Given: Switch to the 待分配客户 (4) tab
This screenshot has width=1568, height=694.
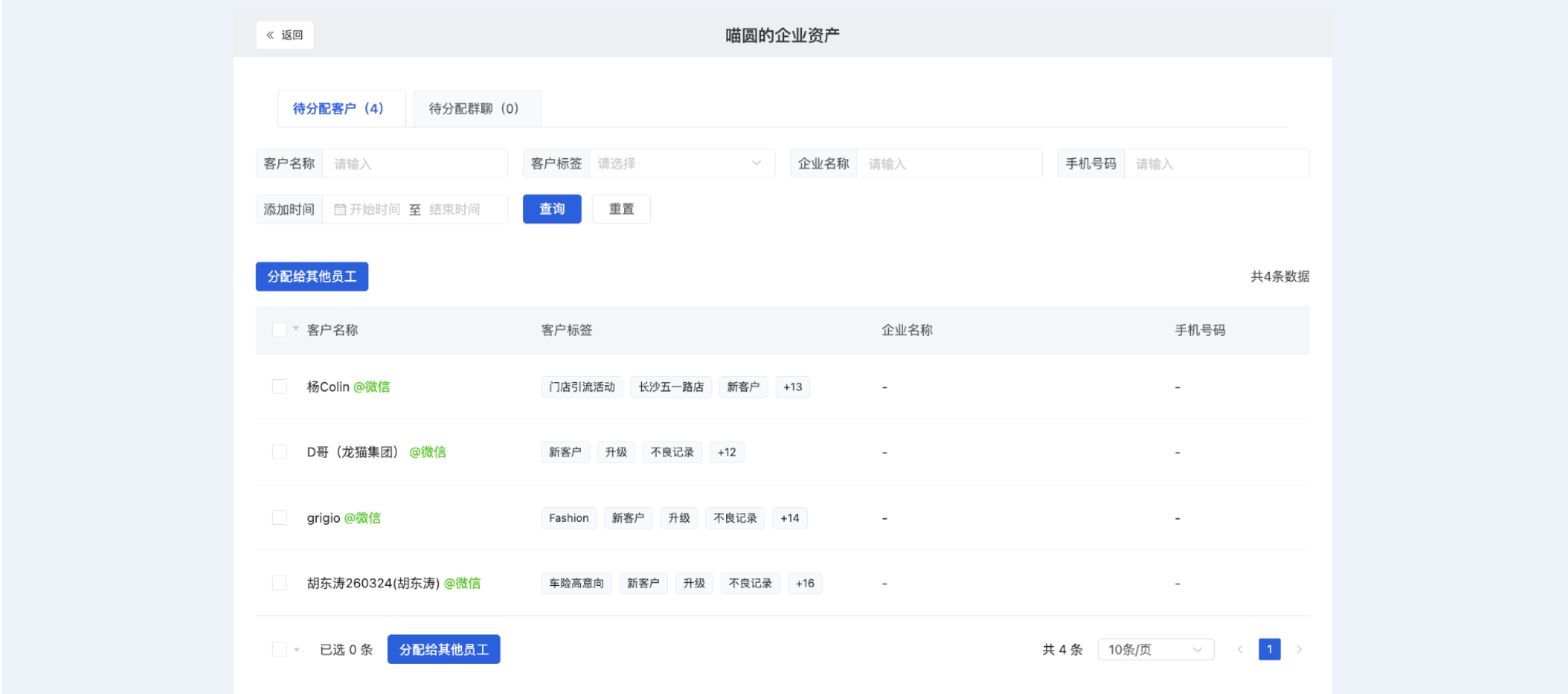Looking at the screenshot, I should tap(341, 108).
